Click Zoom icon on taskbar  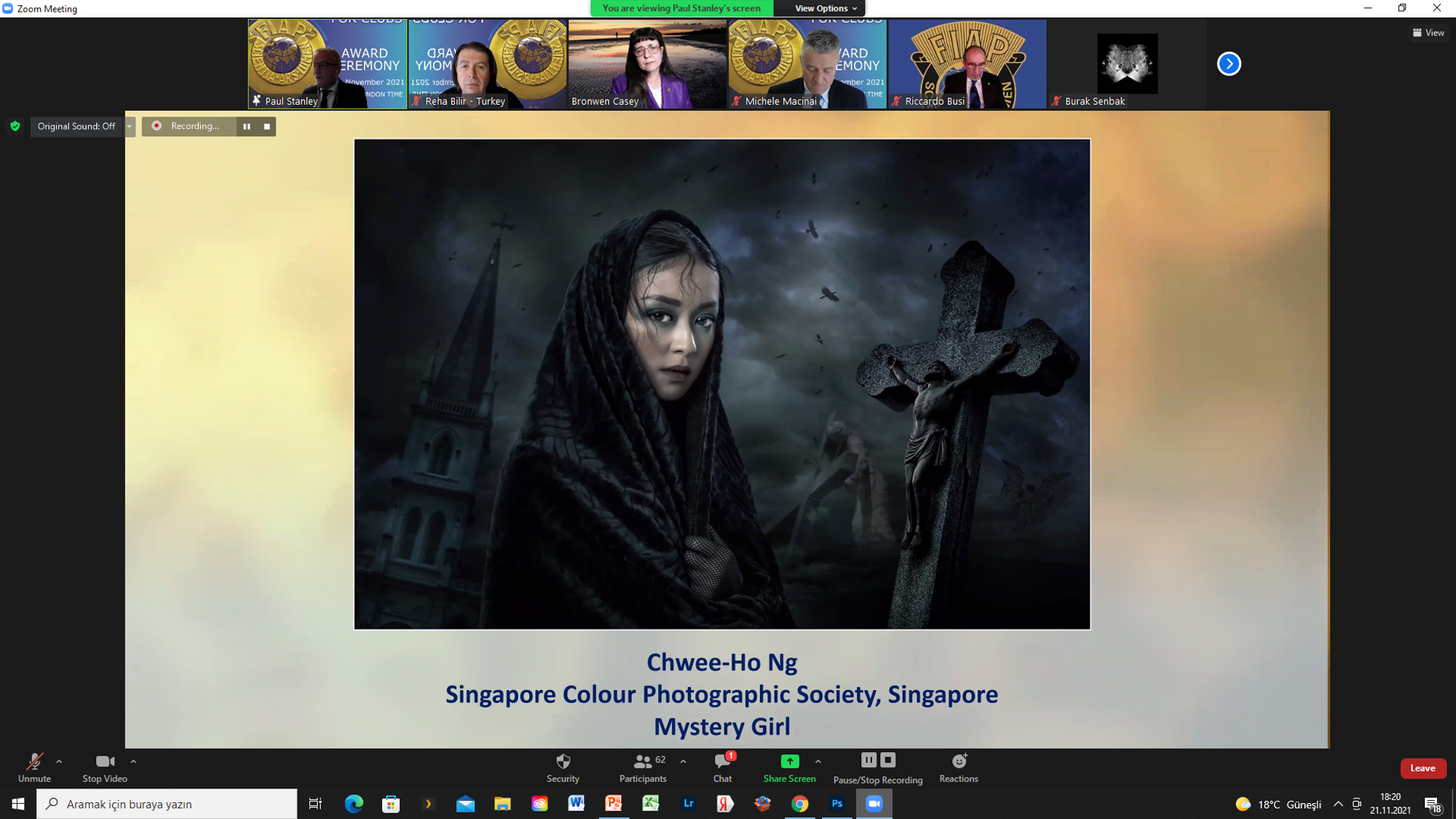[x=874, y=804]
